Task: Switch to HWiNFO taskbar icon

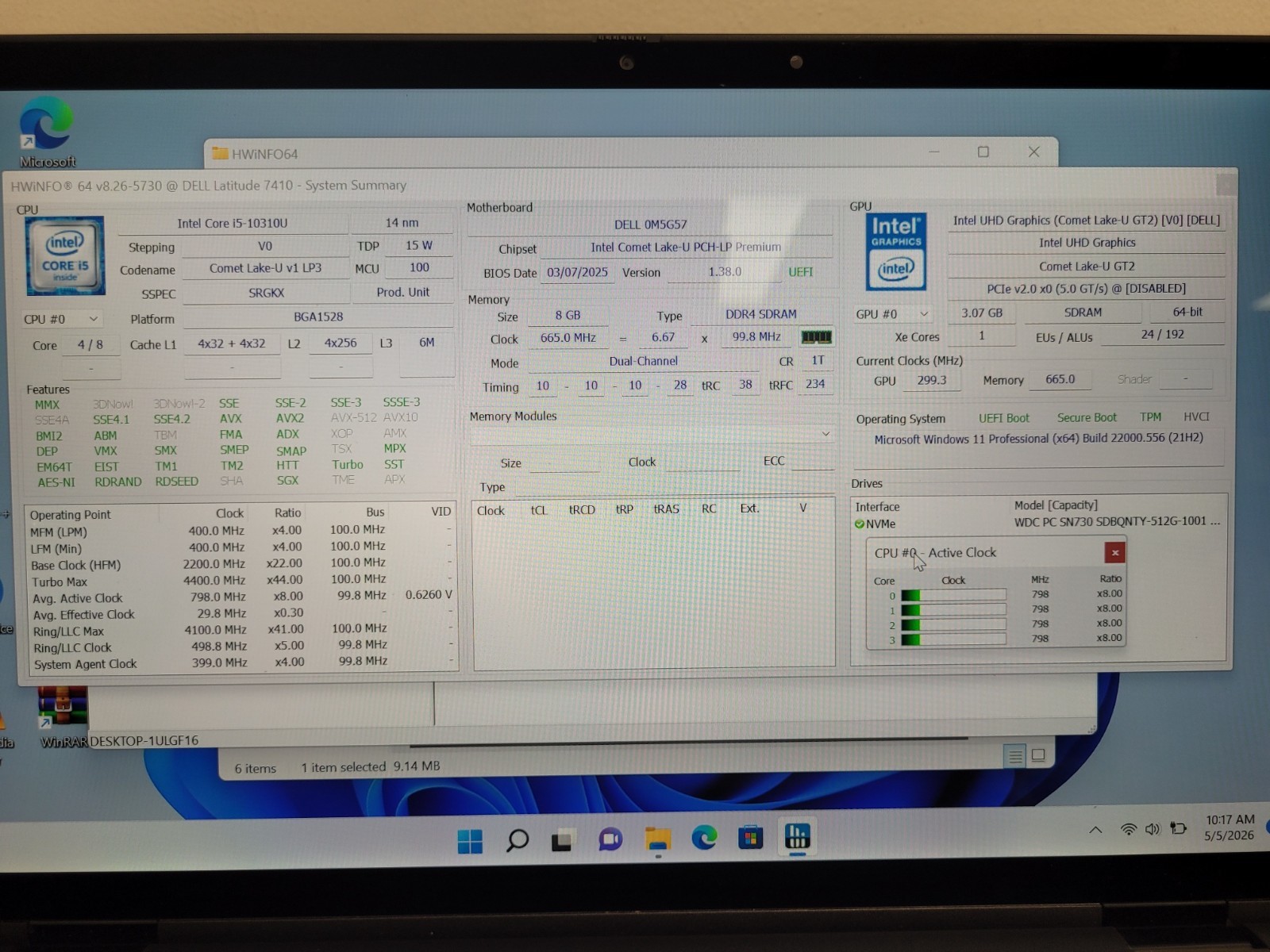Action: pos(797,836)
